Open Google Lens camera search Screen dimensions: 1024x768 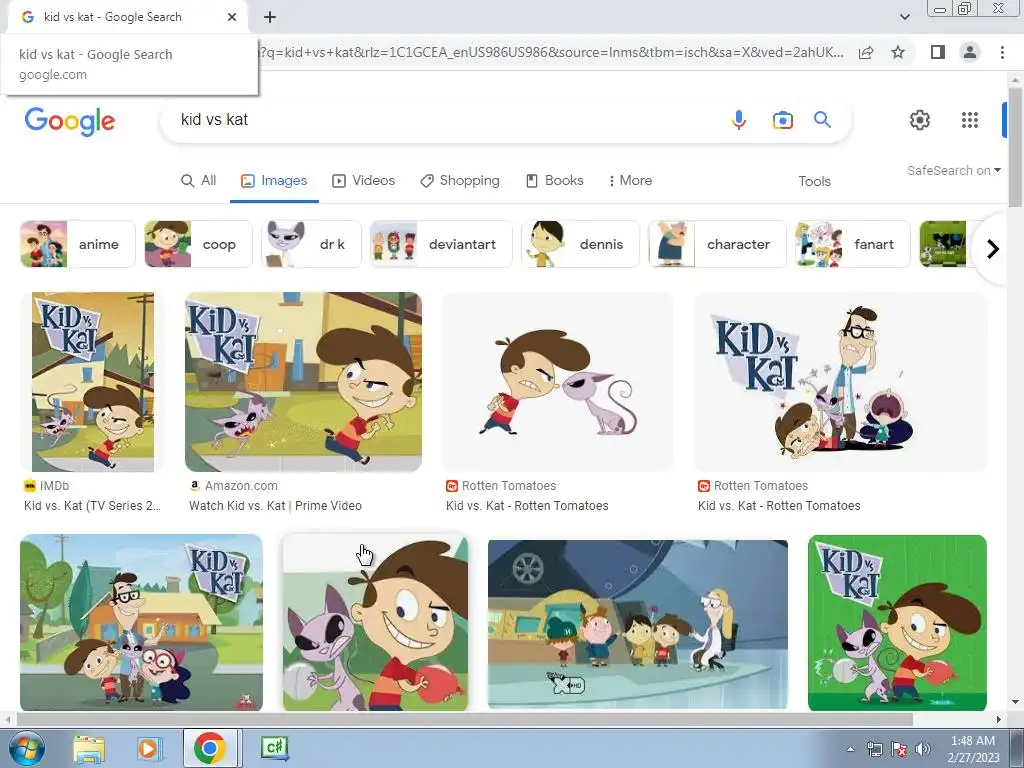[x=782, y=120]
